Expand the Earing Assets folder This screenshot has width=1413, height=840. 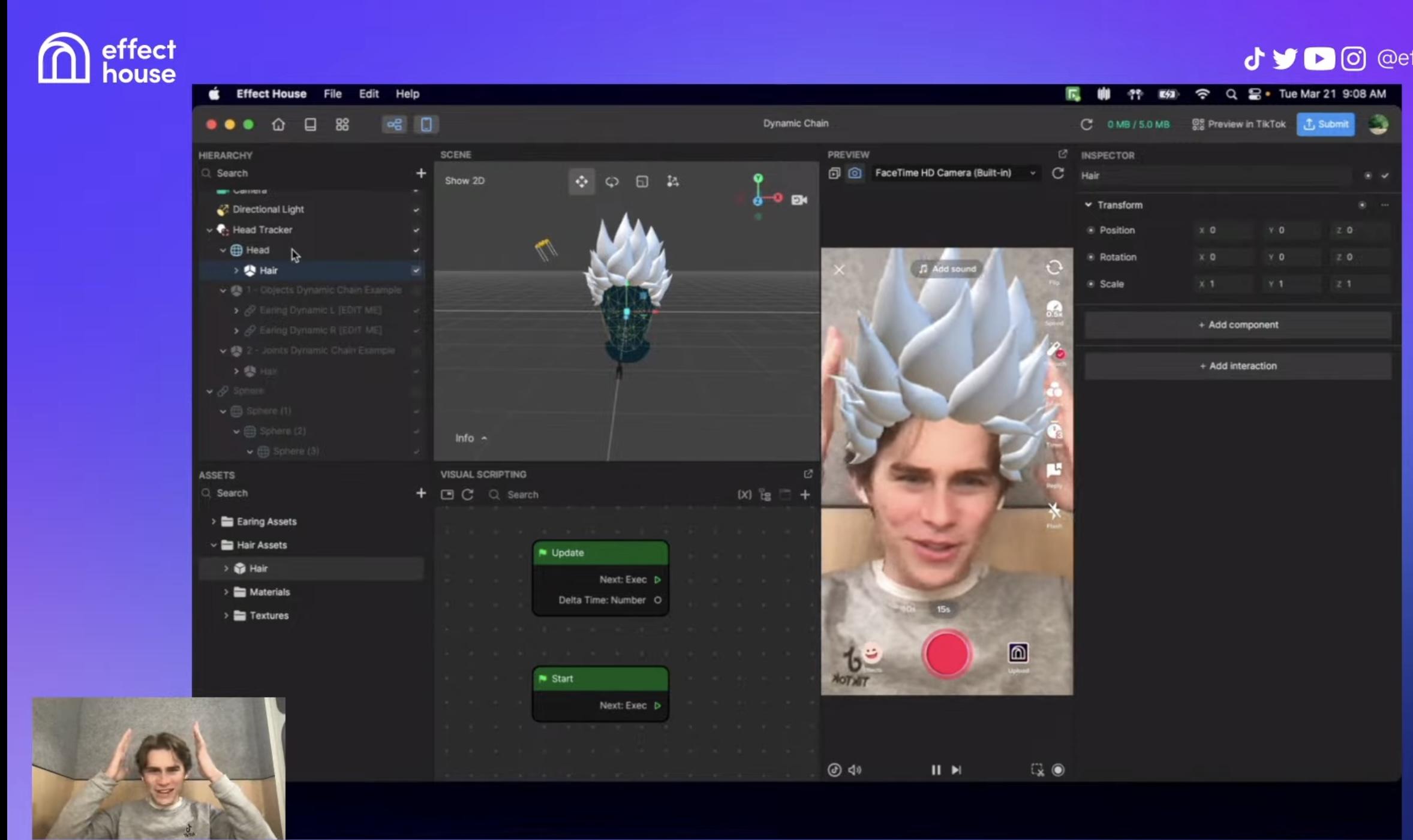coord(214,521)
